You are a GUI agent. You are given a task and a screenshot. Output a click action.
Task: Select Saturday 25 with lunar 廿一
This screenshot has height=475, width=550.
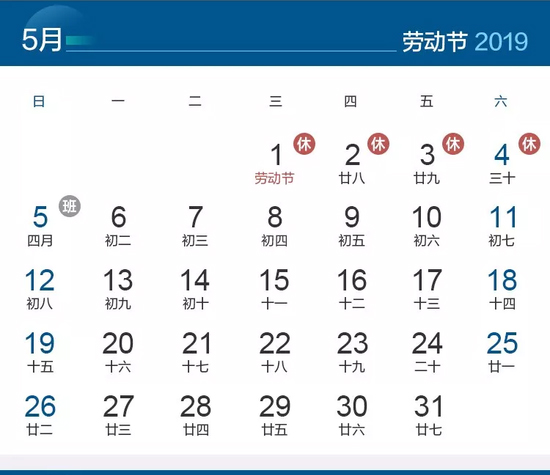(x=502, y=352)
